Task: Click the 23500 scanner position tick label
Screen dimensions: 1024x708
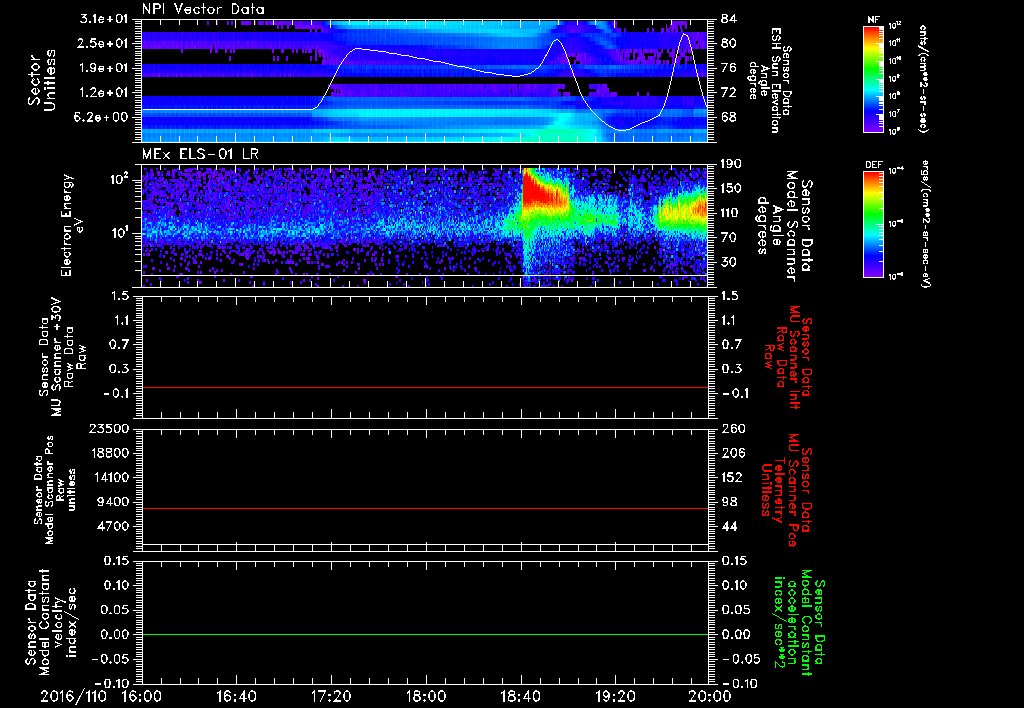Action: 110,429
